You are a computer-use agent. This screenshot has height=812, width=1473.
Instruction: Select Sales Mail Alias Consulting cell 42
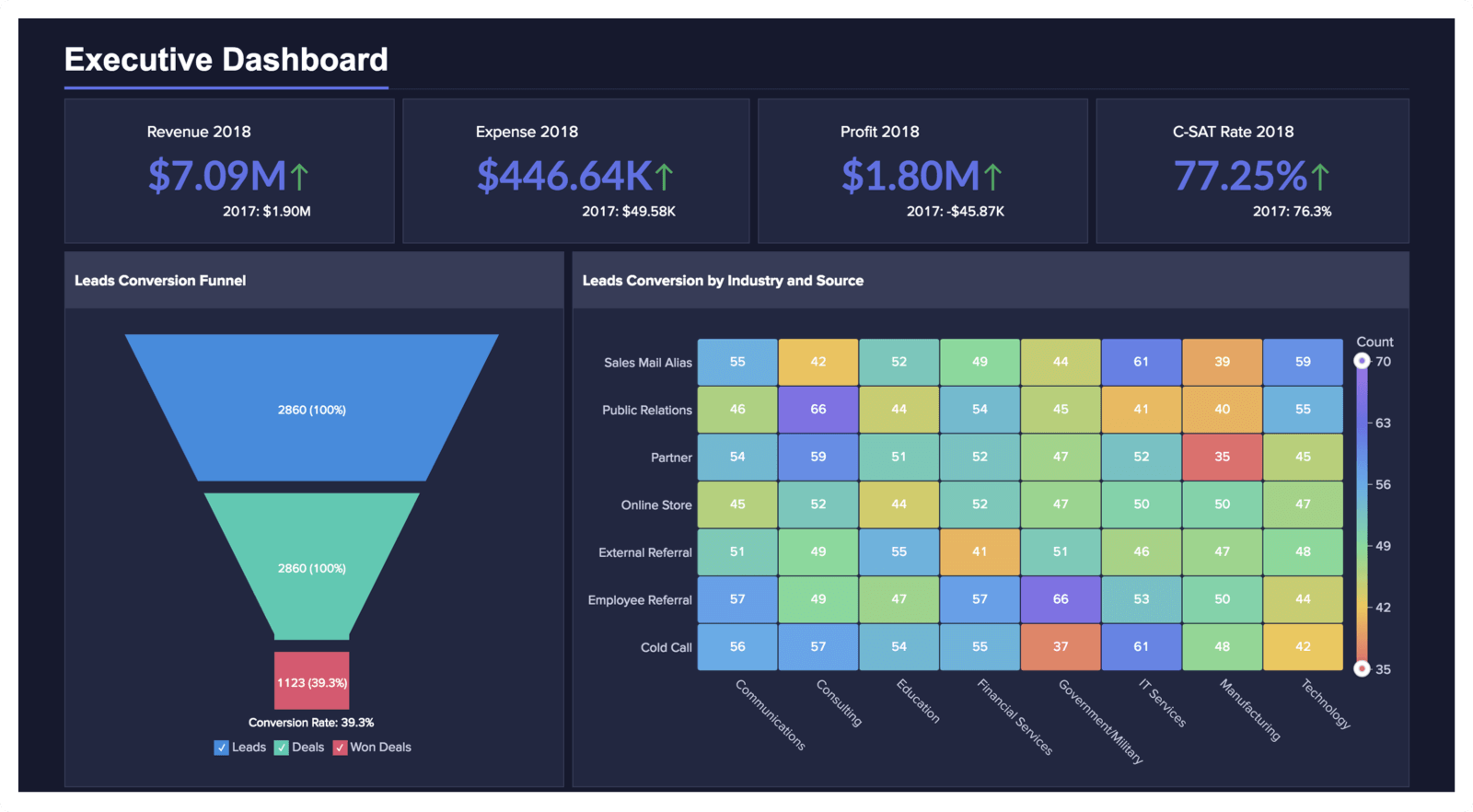point(818,362)
